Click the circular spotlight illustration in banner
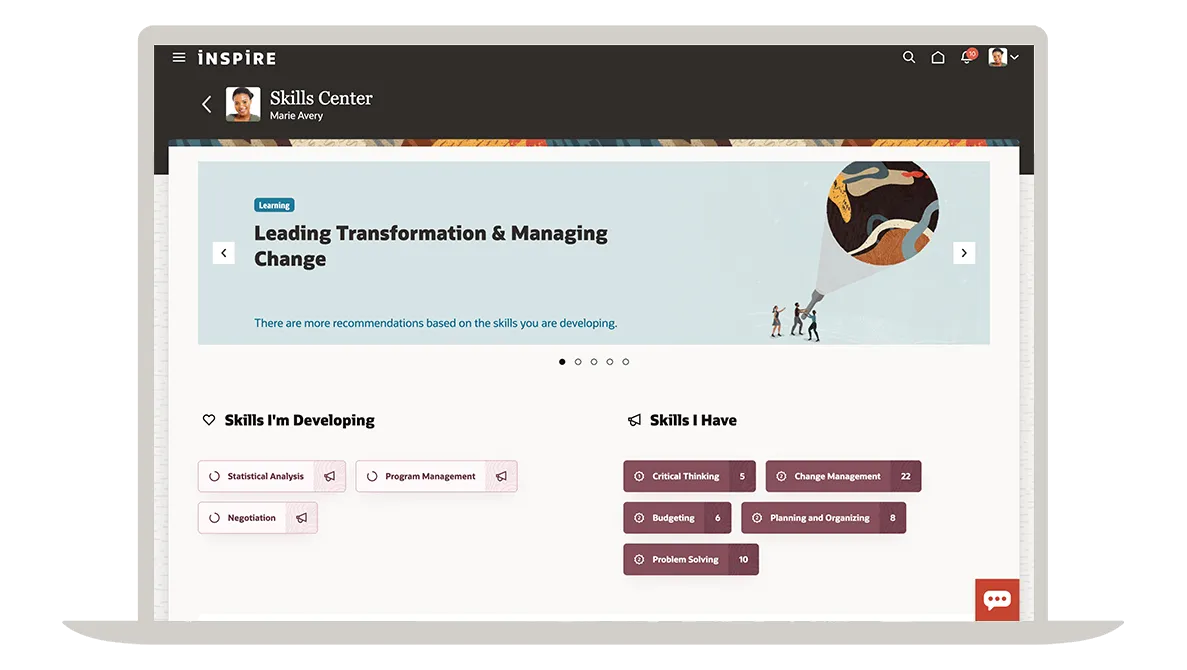The height and width of the screenshot is (670, 1187). tap(883, 213)
